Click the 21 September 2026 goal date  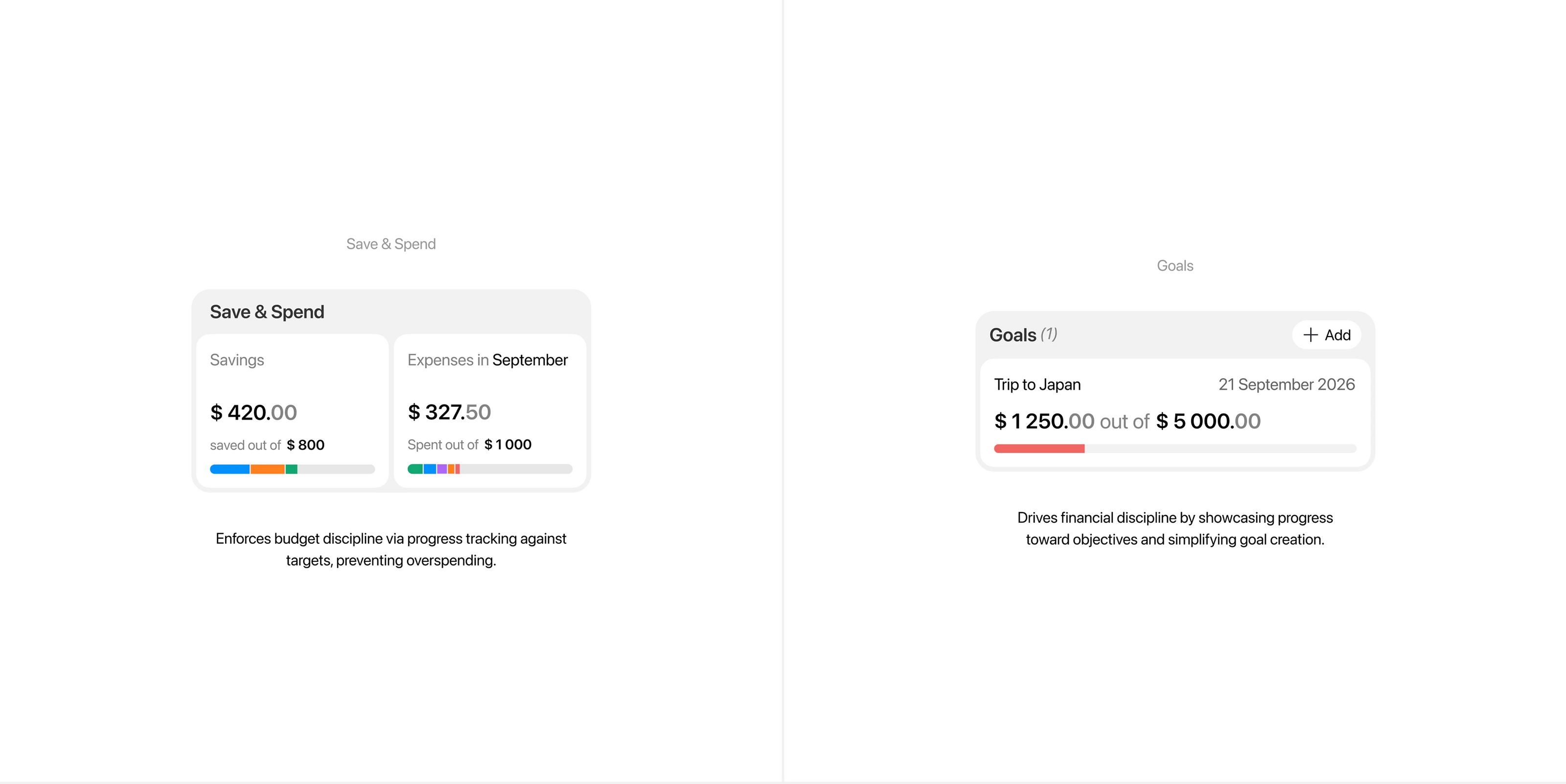click(1287, 385)
